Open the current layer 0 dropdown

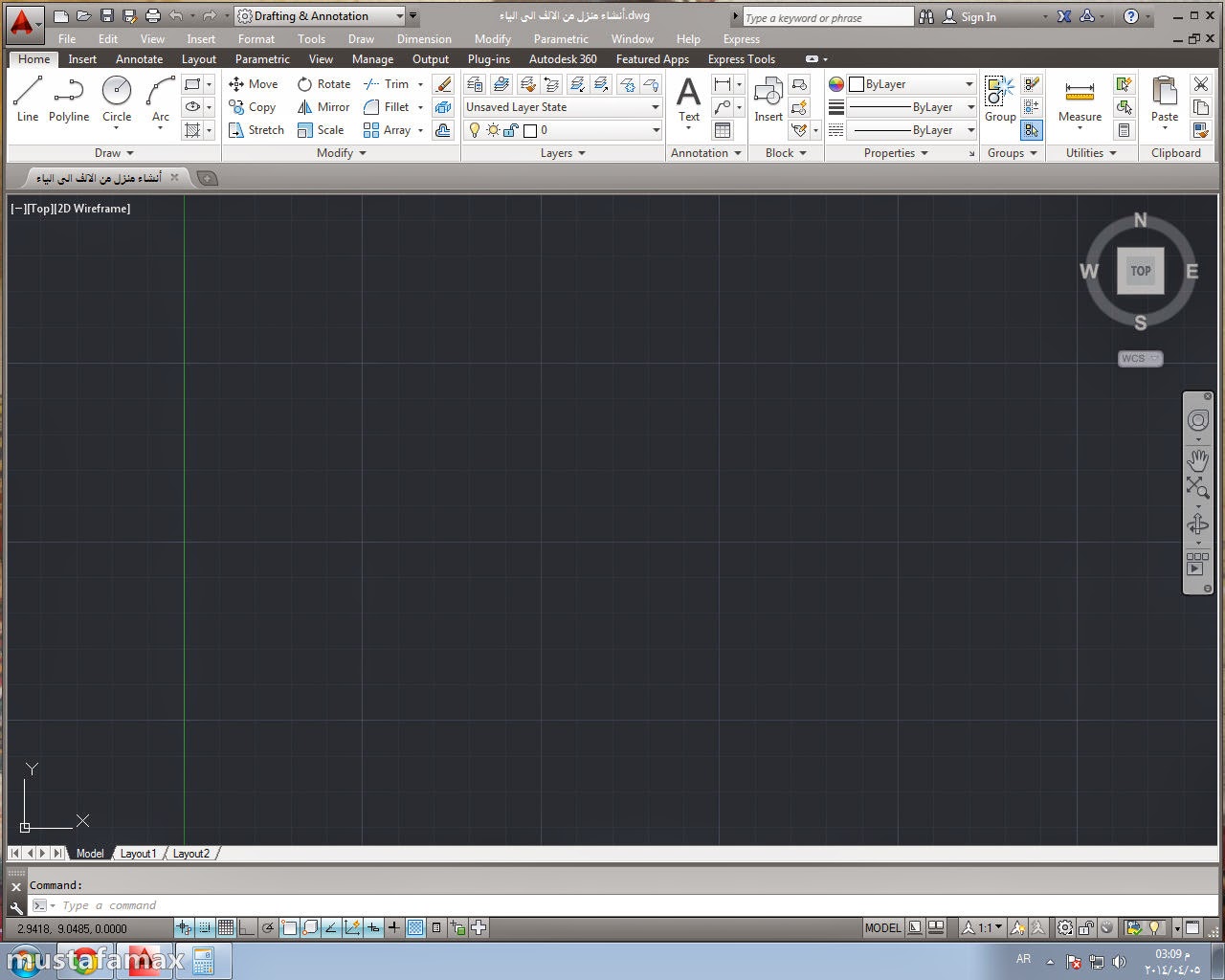pyautogui.click(x=563, y=130)
